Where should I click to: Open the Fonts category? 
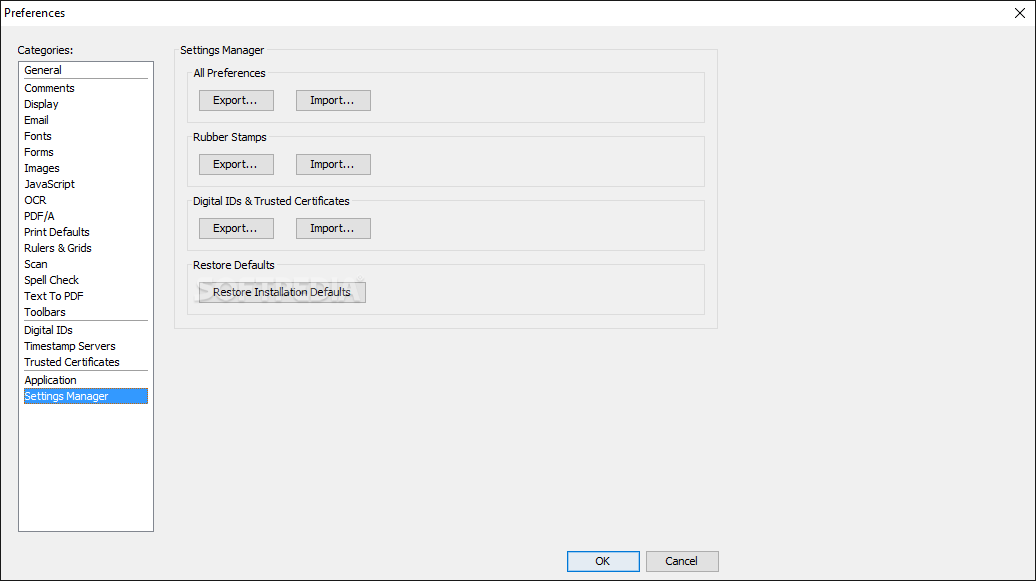tap(86, 136)
